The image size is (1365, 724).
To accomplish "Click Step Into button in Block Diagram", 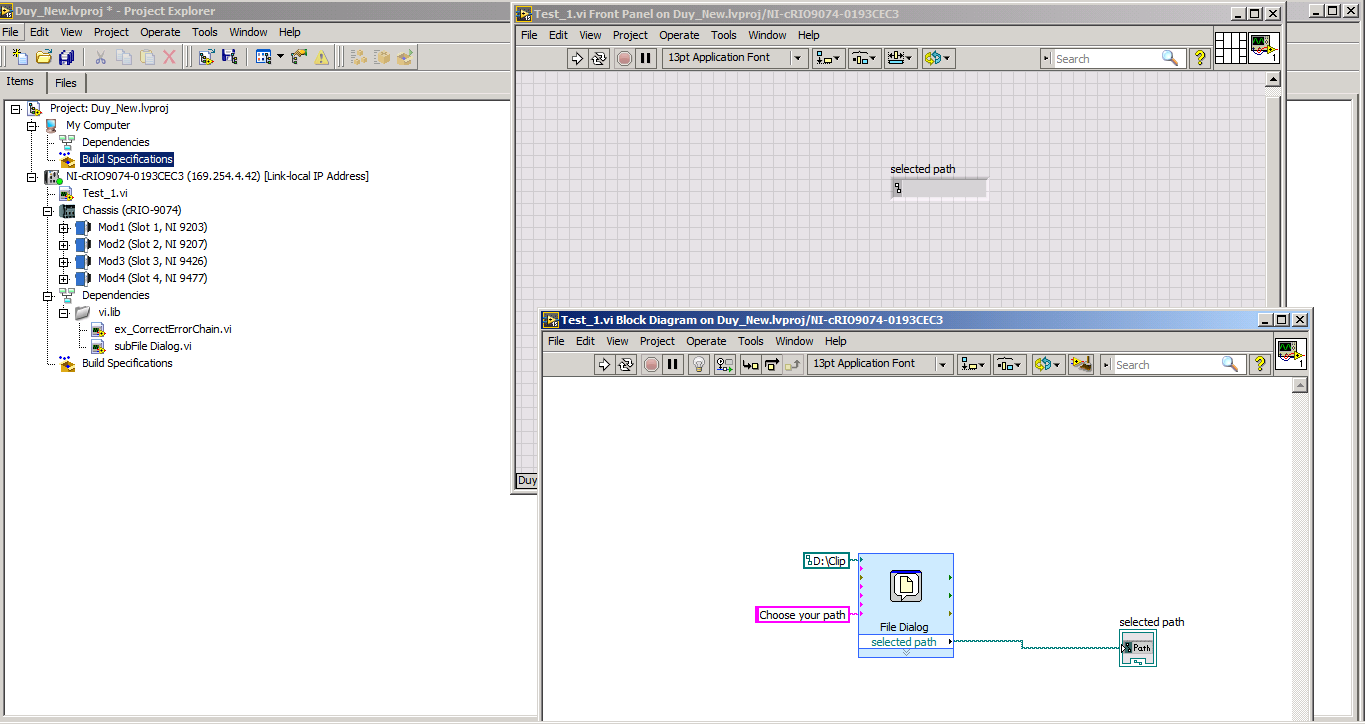I will [x=750, y=365].
